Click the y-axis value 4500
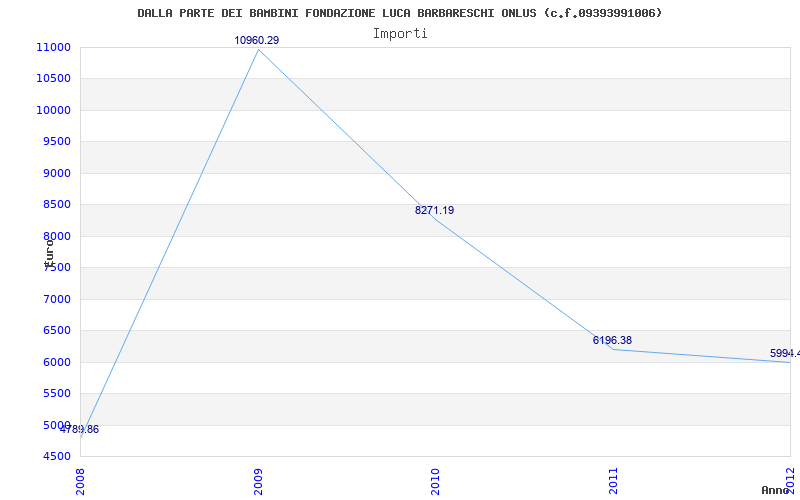This screenshot has height=500, width=800. pos(57,456)
